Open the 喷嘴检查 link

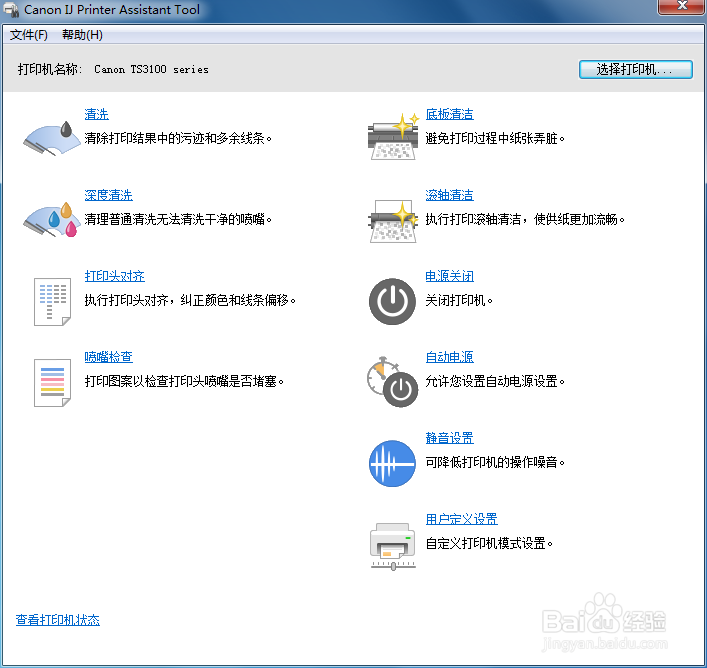click(x=109, y=357)
